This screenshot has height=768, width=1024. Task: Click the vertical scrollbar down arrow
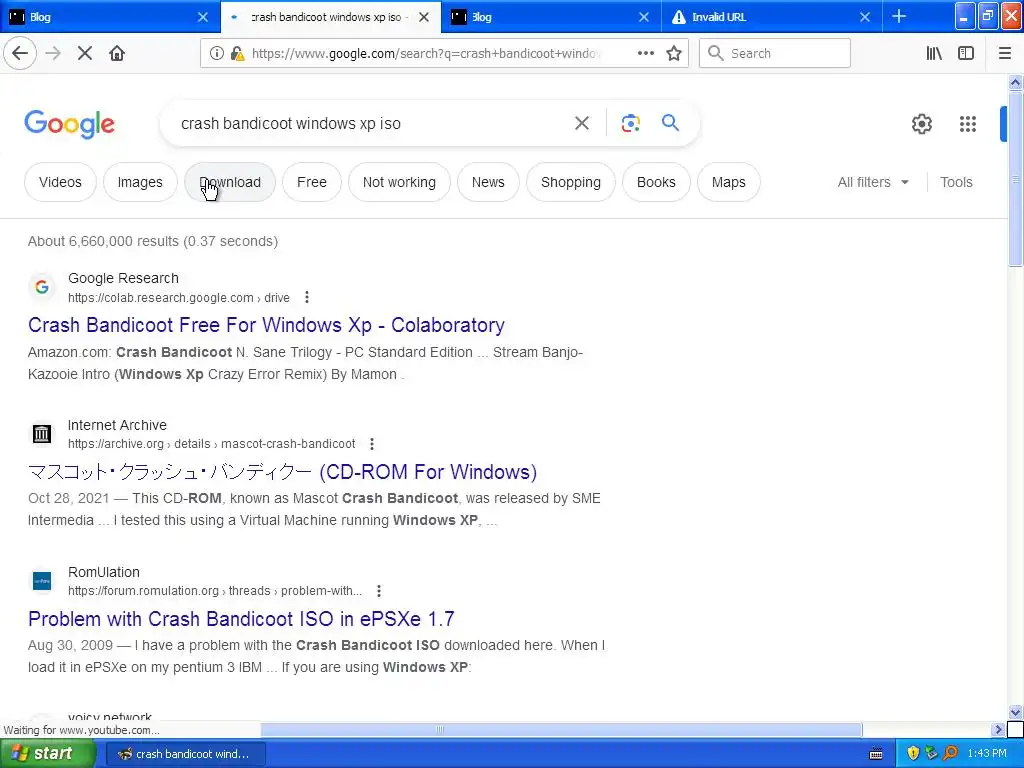[1015, 712]
